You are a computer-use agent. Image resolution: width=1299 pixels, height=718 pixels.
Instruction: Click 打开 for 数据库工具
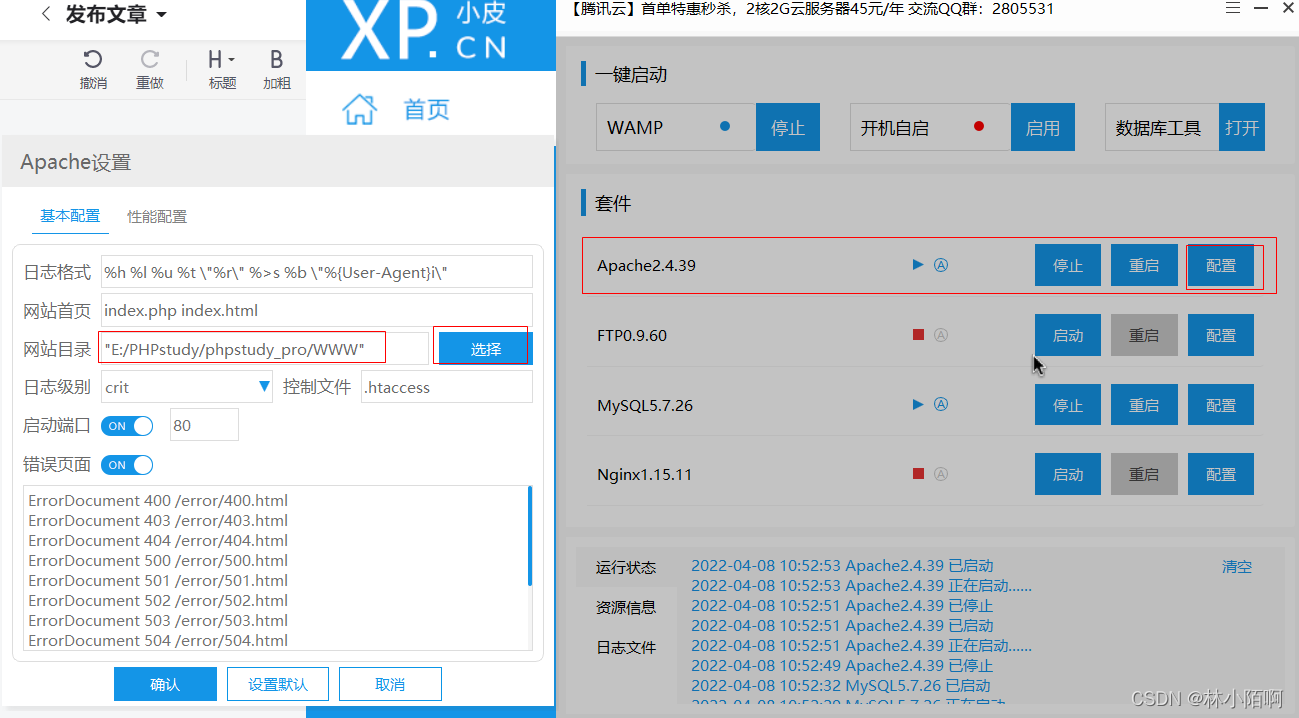pyautogui.click(x=1242, y=127)
